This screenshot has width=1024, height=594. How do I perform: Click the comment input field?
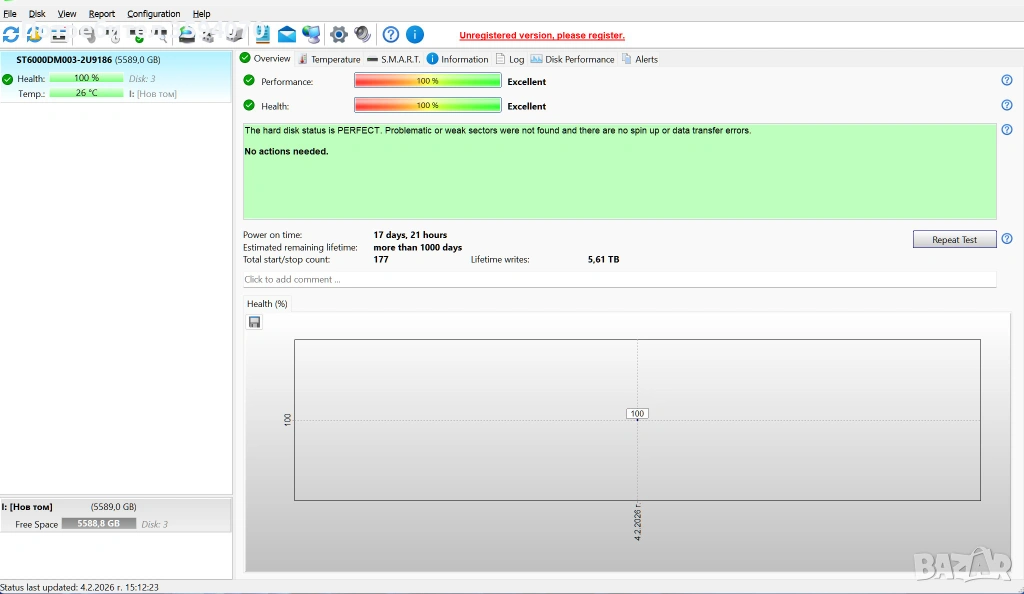(619, 280)
